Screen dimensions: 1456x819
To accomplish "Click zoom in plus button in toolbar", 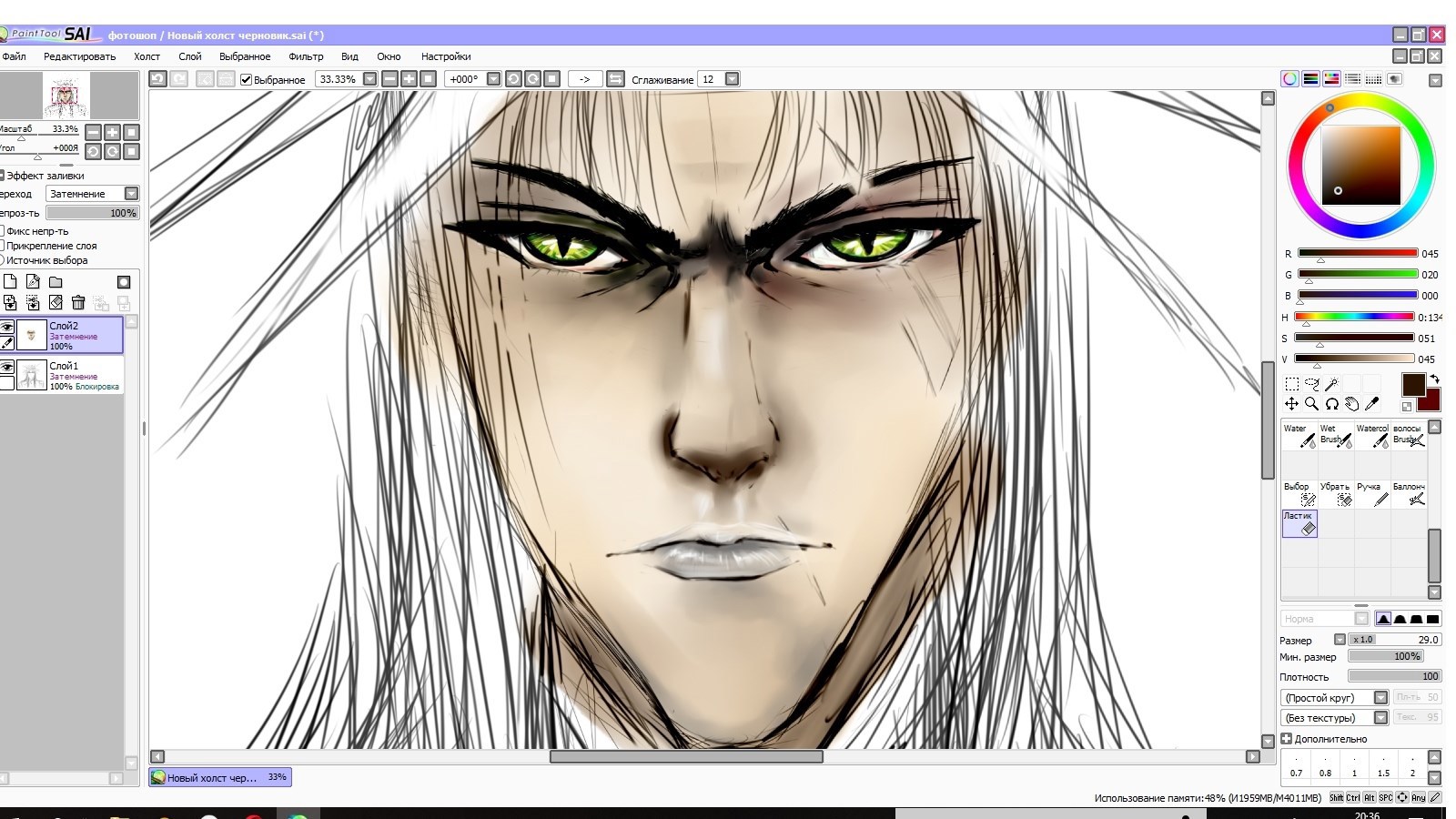I will tap(409, 79).
